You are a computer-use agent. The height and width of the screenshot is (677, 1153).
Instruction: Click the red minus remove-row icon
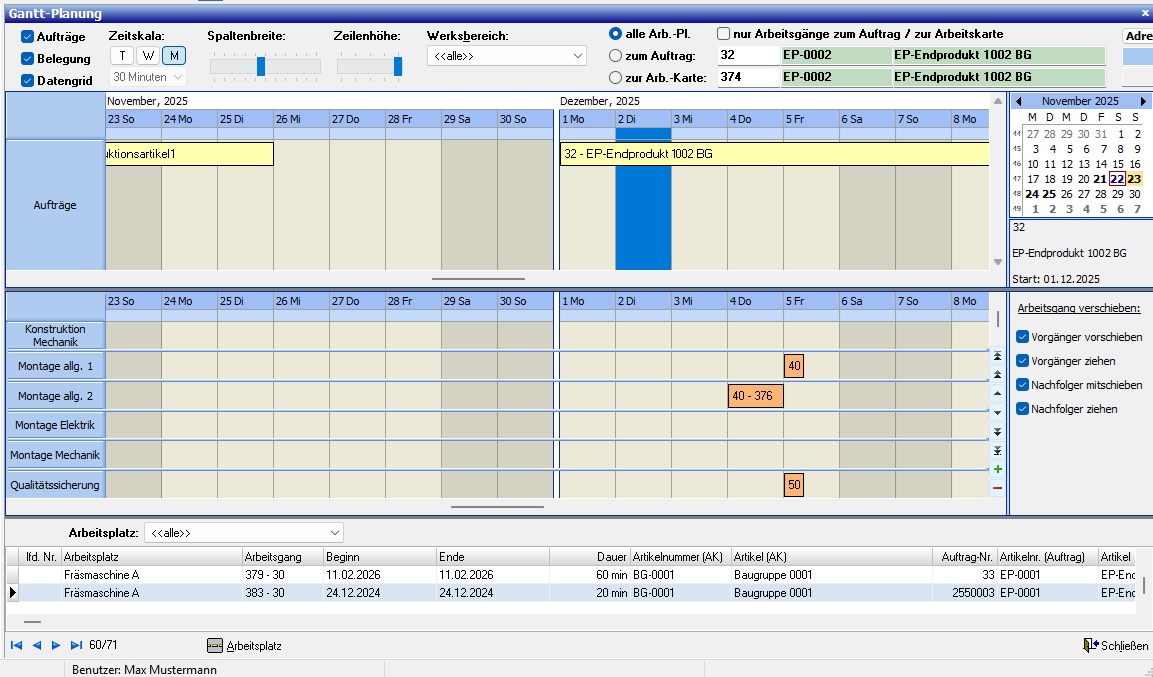coord(997,488)
